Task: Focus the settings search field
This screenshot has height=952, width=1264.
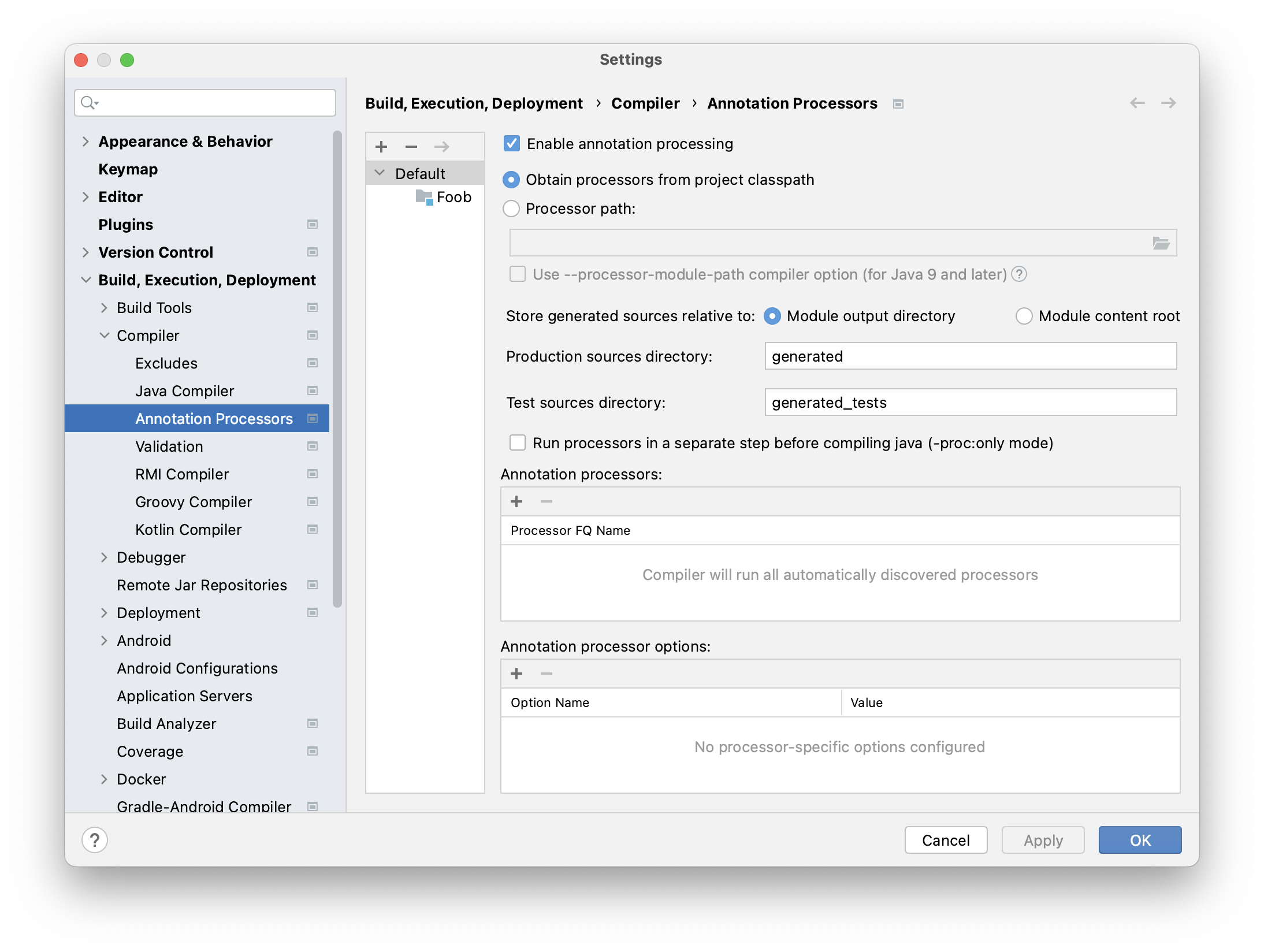Action: click(x=205, y=103)
